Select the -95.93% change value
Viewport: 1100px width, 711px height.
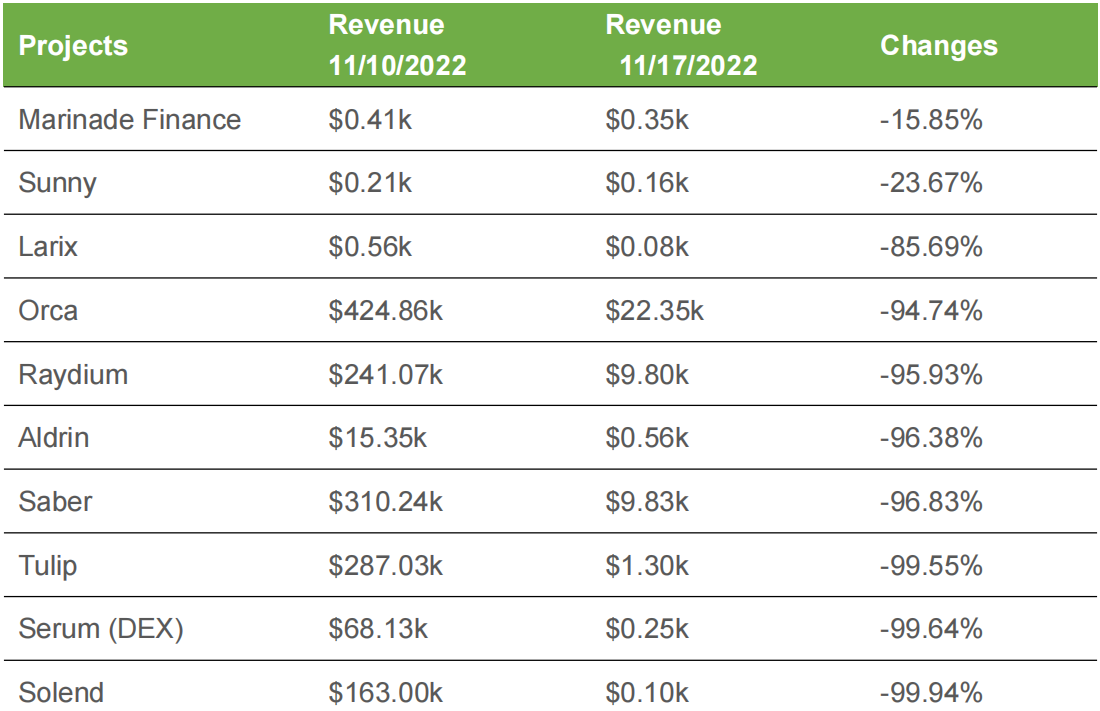(x=931, y=374)
